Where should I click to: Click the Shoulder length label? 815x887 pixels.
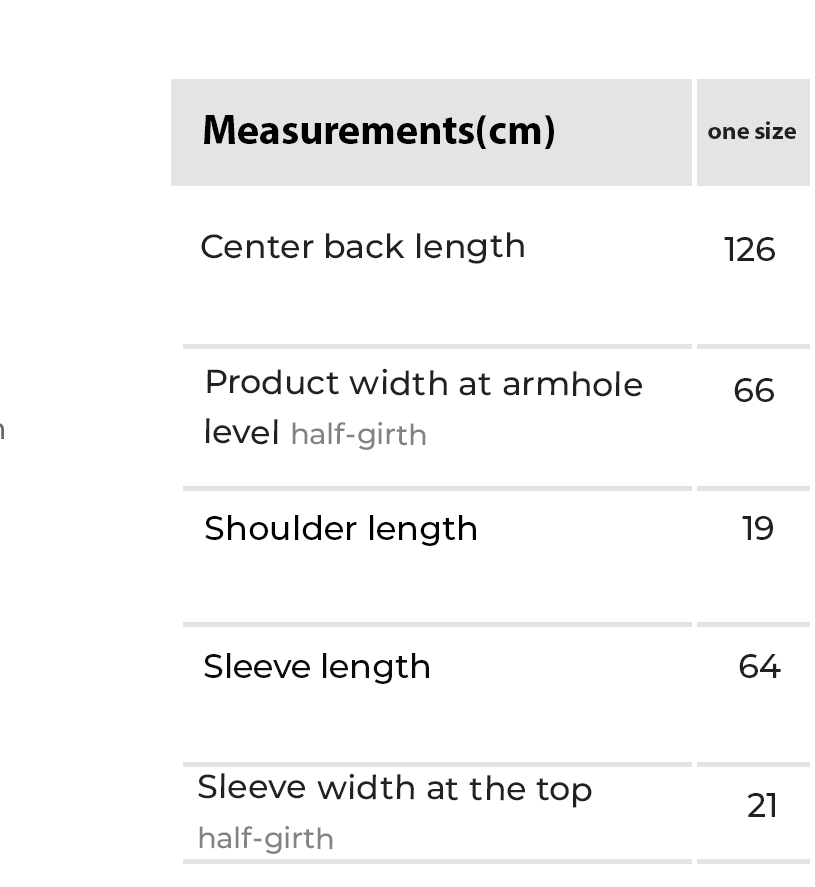(x=341, y=529)
